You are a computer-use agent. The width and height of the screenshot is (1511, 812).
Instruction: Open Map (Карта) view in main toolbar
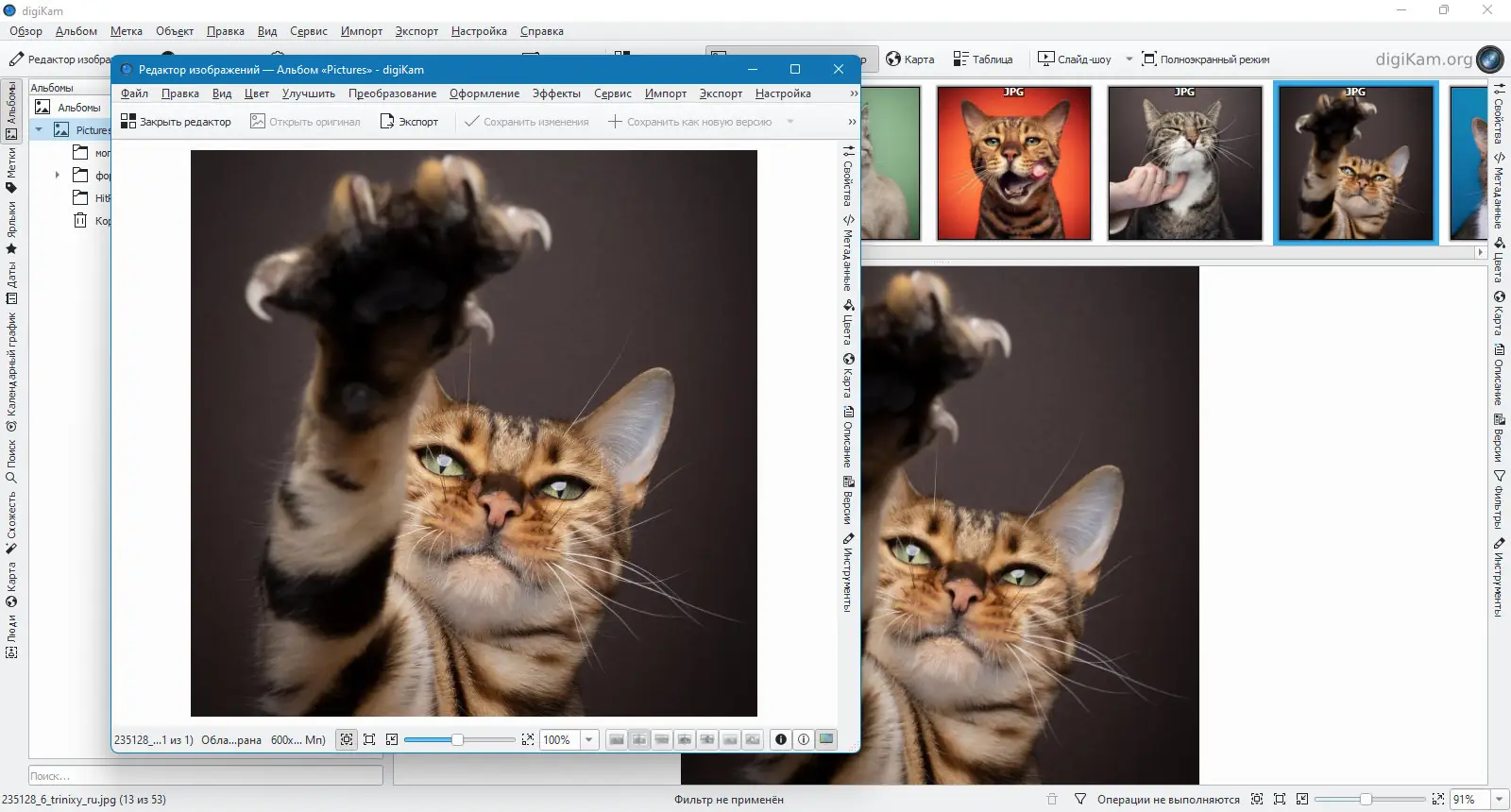click(x=910, y=59)
